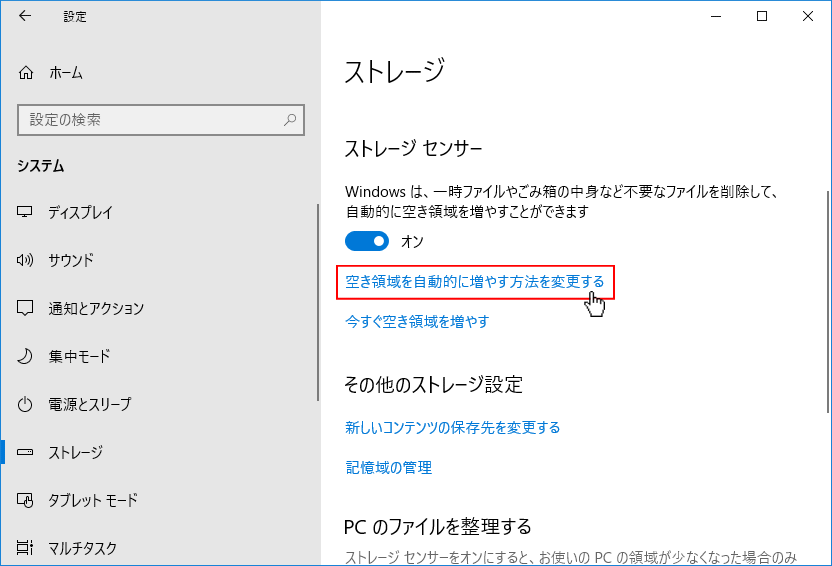Maximize the 設定 window
Viewport: 832px width, 566px height.
click(762, 16)
